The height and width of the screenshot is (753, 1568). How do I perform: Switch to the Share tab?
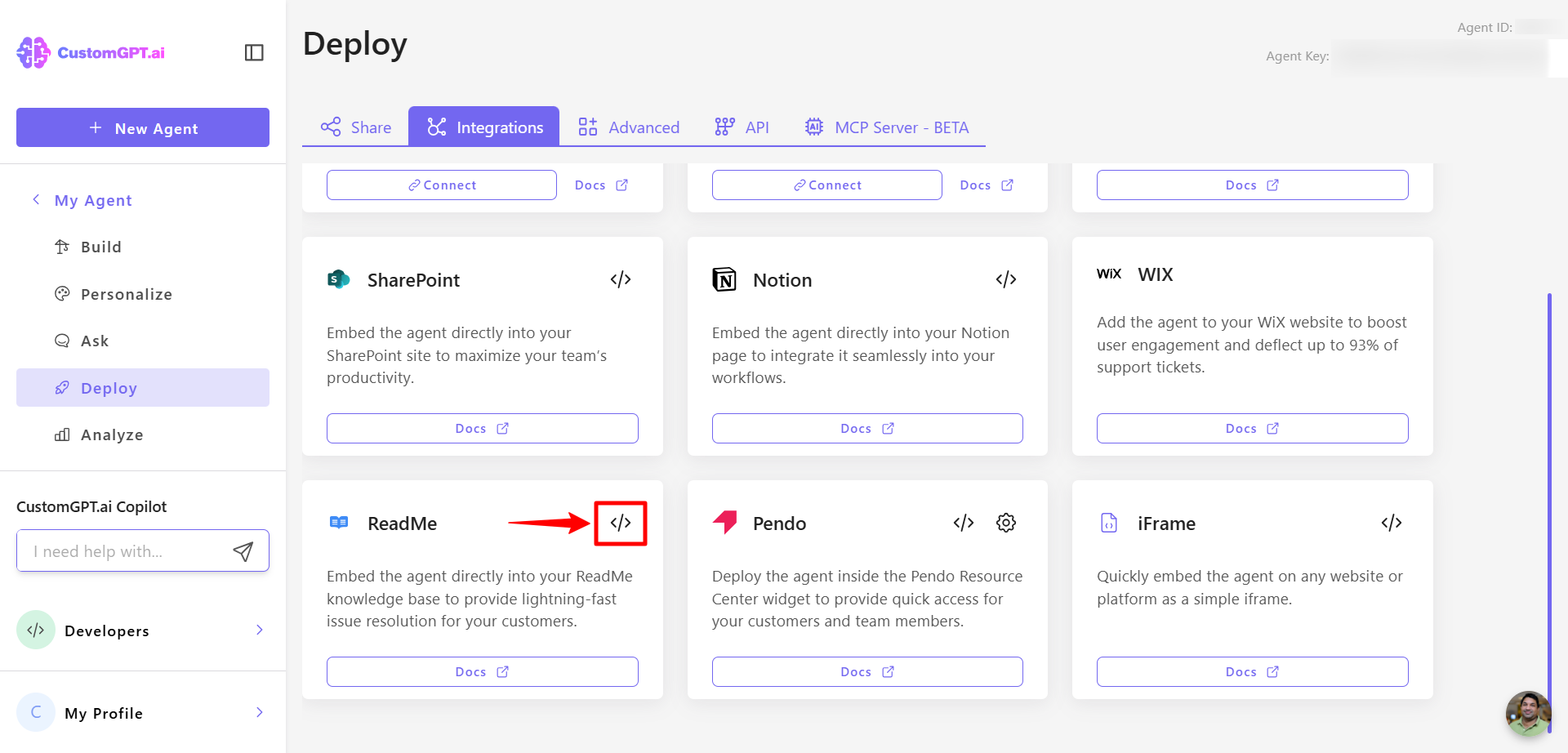click(x=355, y=127)
